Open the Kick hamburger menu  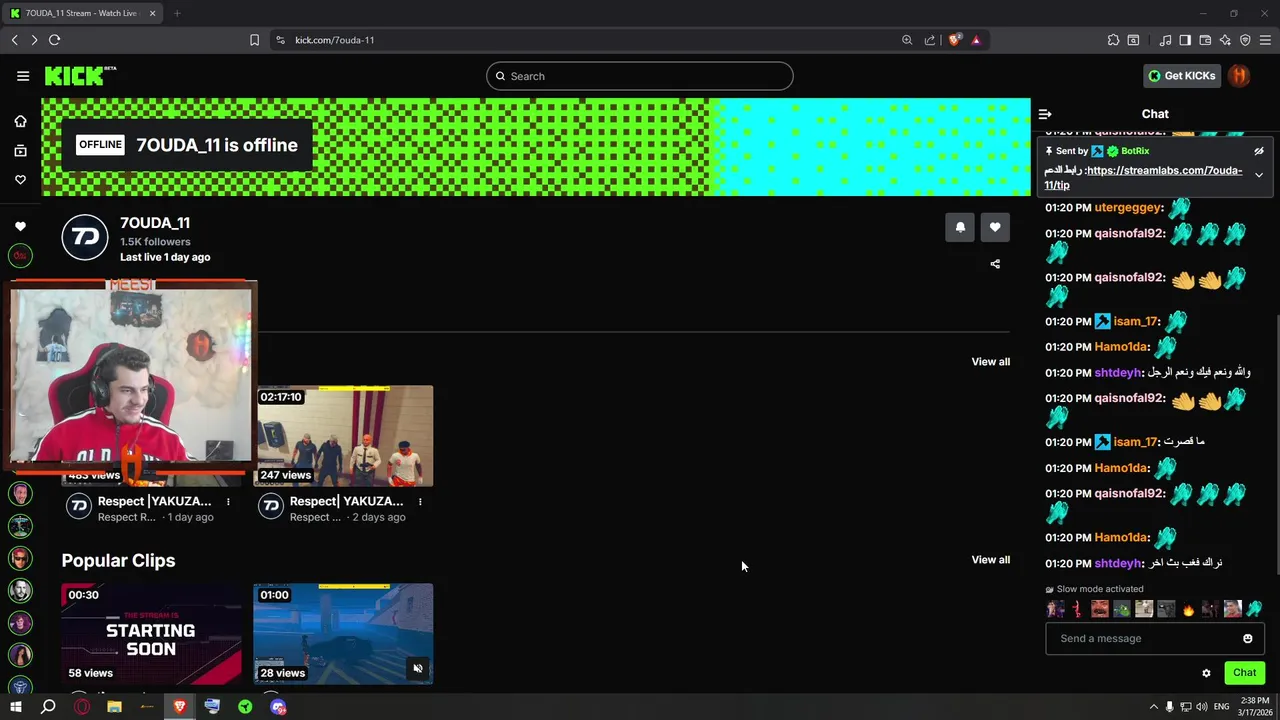(x=23, y=76)
